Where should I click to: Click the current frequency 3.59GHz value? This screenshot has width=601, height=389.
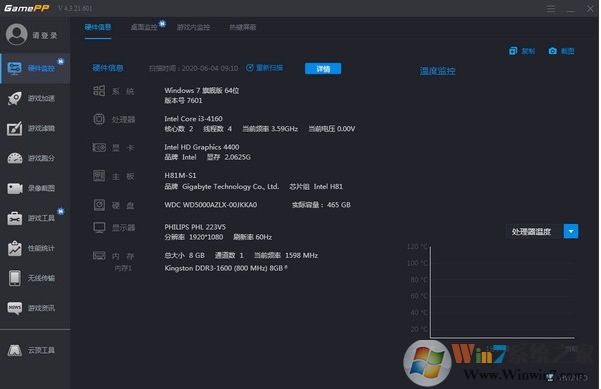coord(270,129)
